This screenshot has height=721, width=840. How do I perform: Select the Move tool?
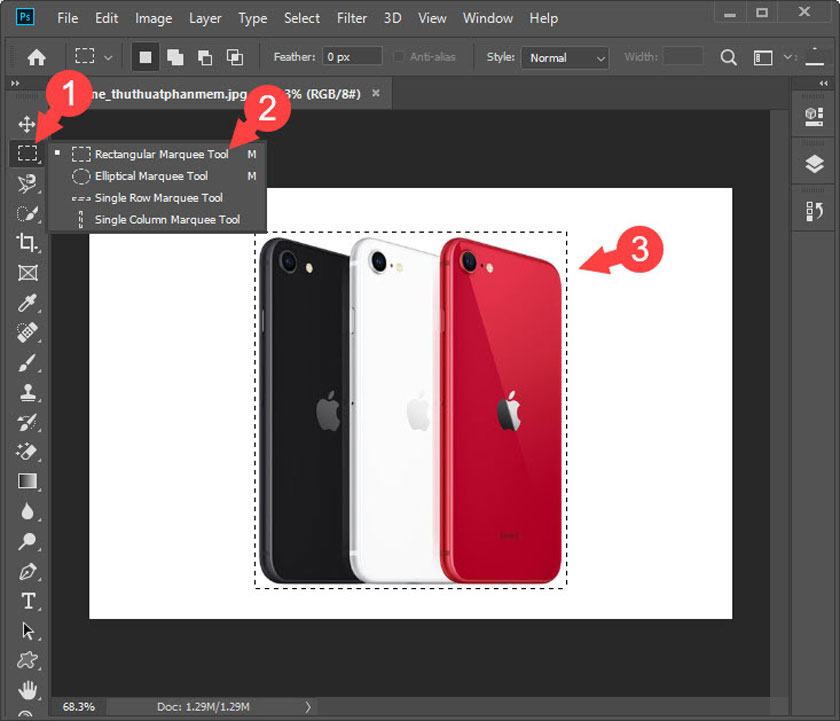pos(27,125)
